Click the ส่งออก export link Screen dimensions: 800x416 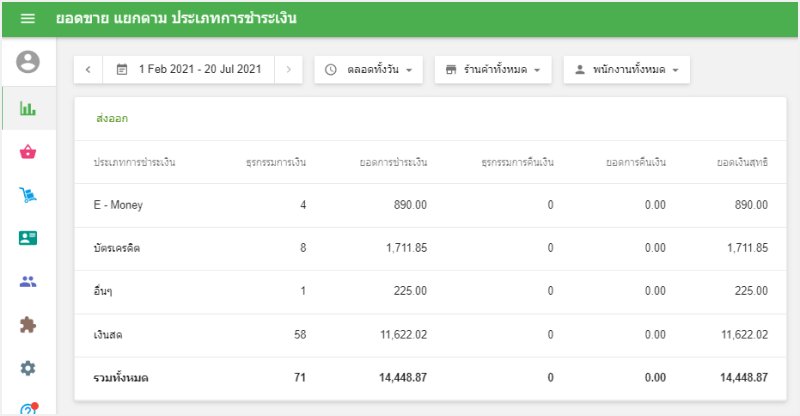click(112, 118)
